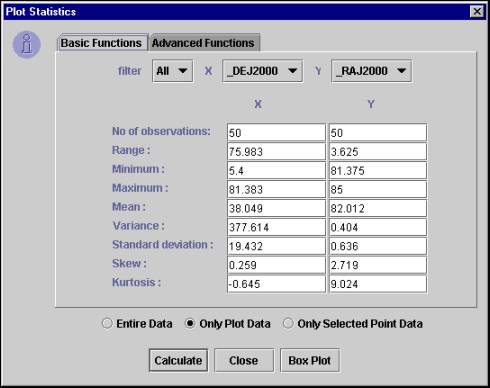Click the X Skew field showing 0.259
490x388 pixels.
pyautogui.click(x=276, y=265)
